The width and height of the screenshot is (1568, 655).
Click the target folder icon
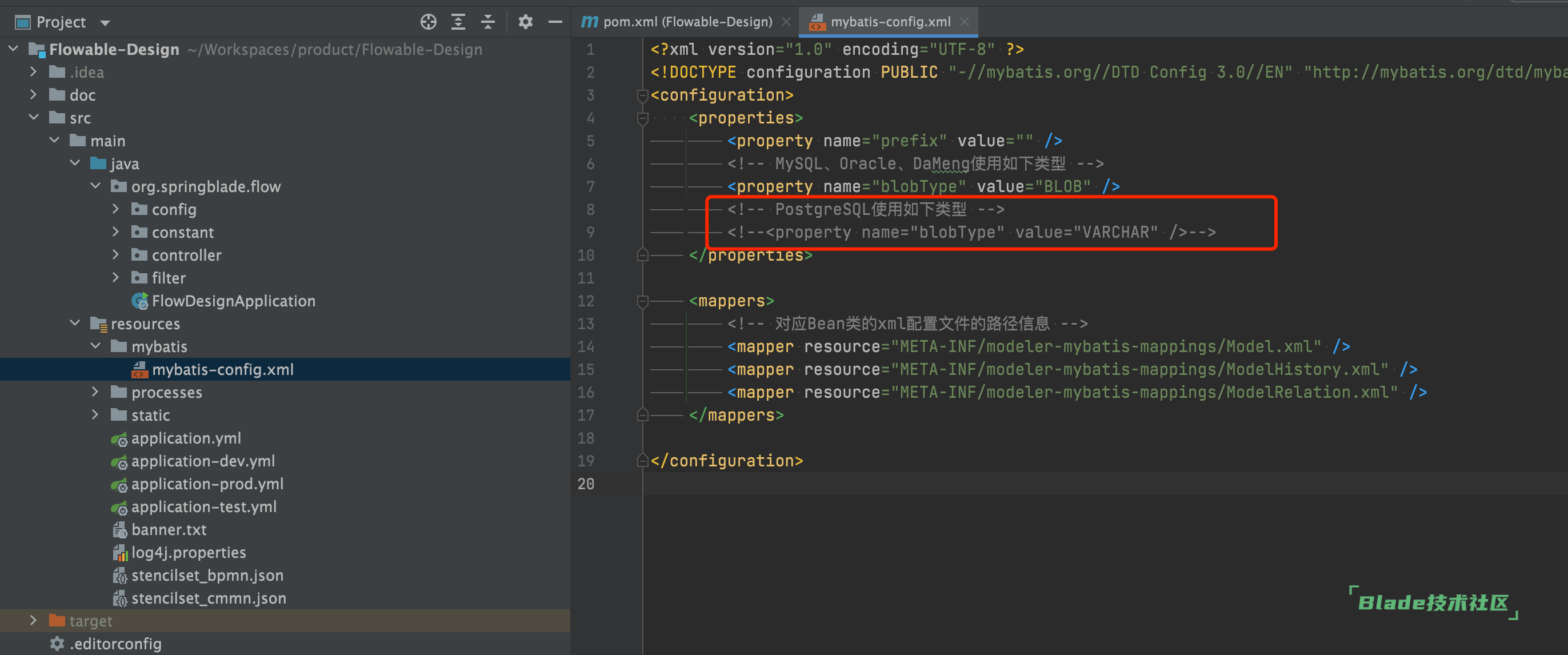[57, 620]
